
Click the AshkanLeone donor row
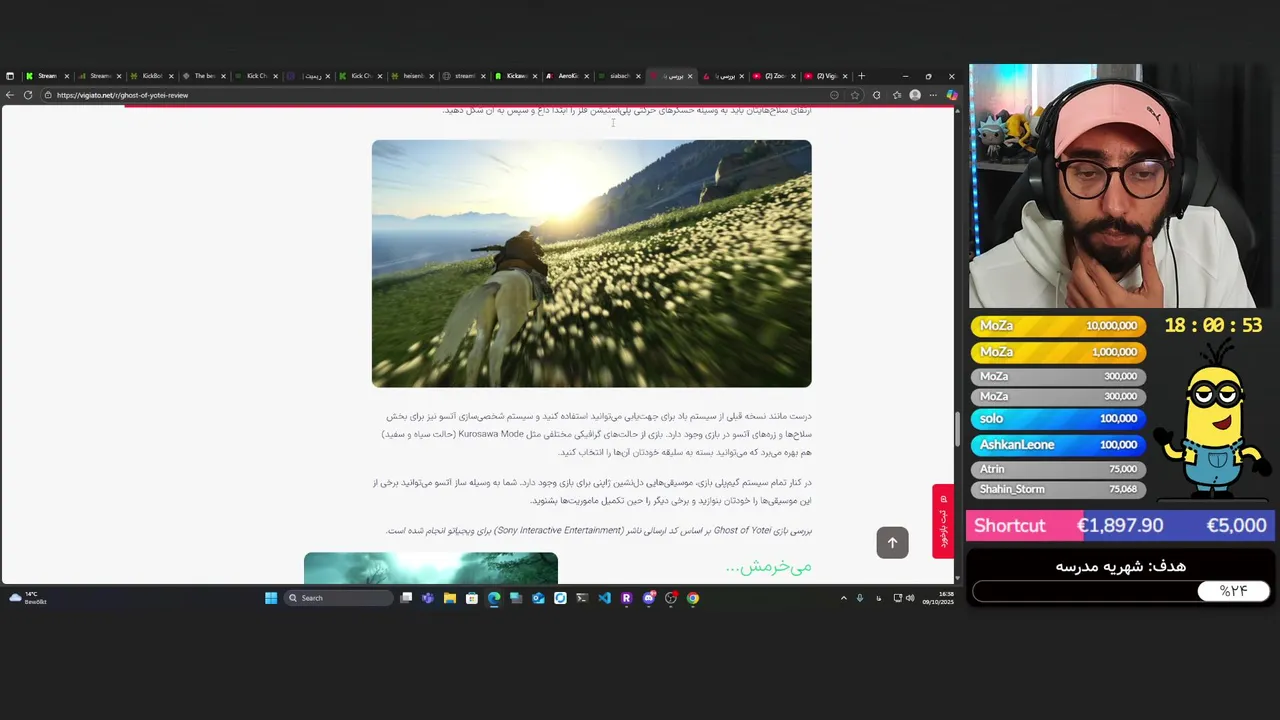tap(1058, 445)
